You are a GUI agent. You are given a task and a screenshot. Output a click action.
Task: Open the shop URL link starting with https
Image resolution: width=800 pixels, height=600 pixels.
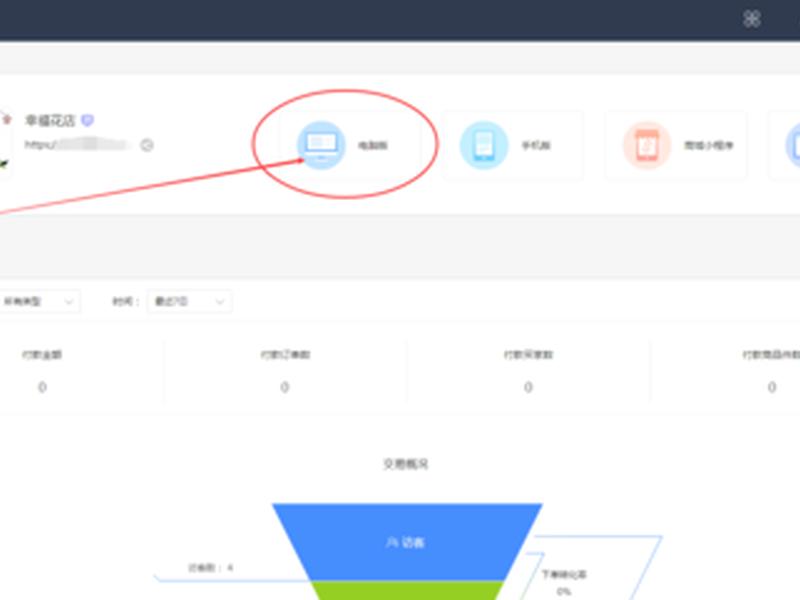(x=76, y=145)
